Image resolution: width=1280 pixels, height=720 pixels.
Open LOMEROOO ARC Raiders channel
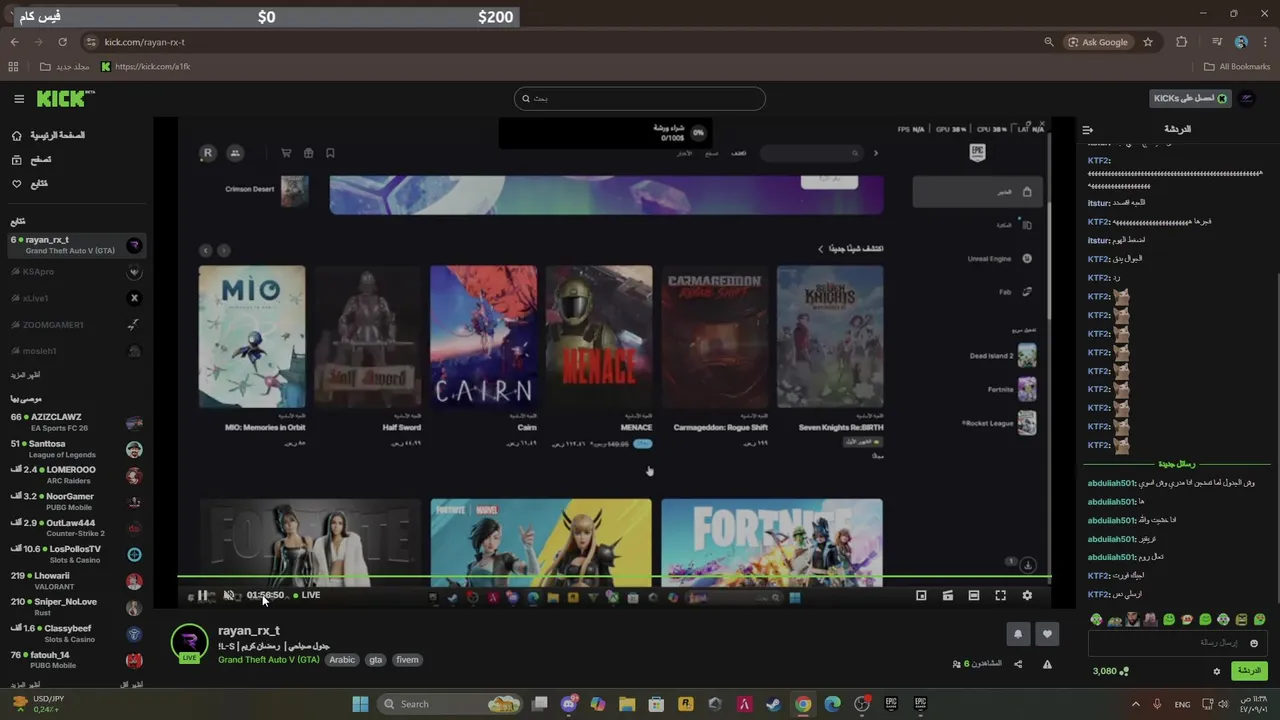(76, 475)
